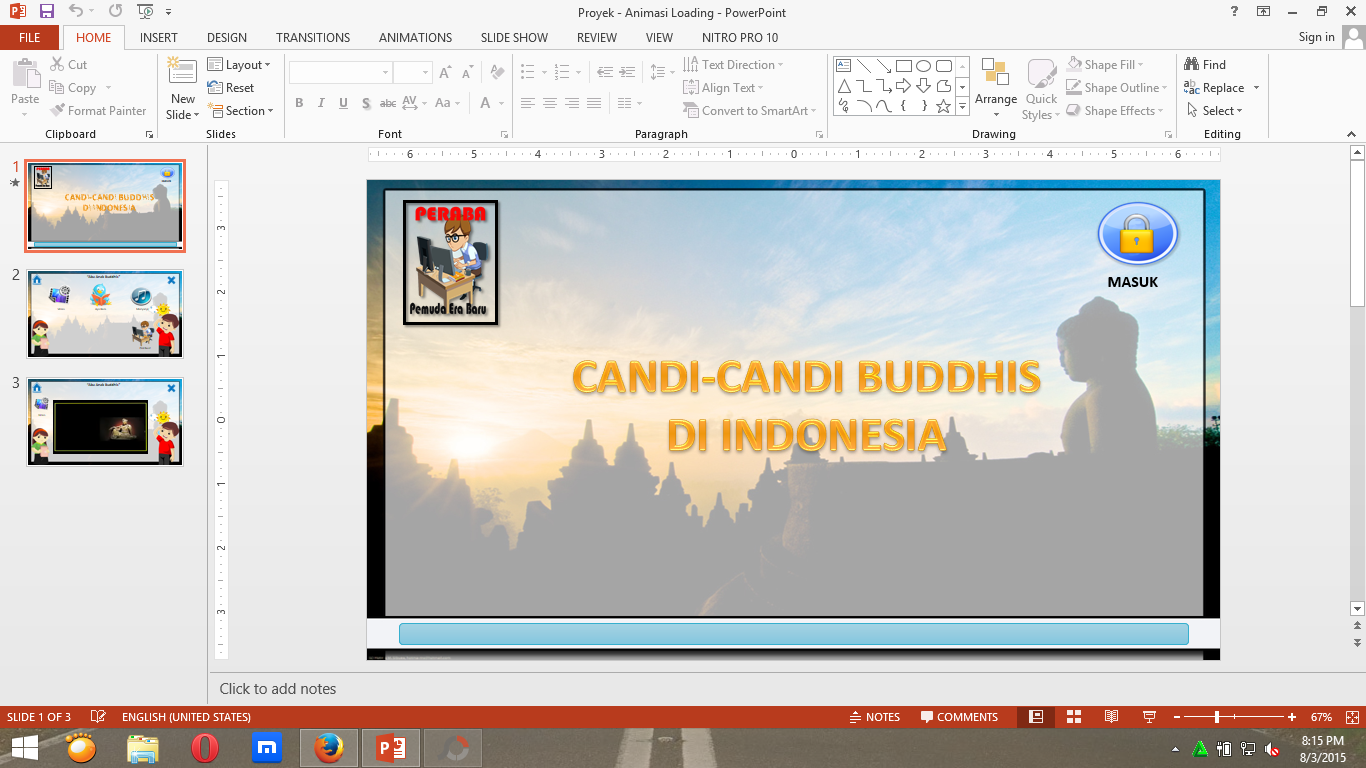Switch to the ANIMATIONS ribbon tab

[x=415, y=37]
